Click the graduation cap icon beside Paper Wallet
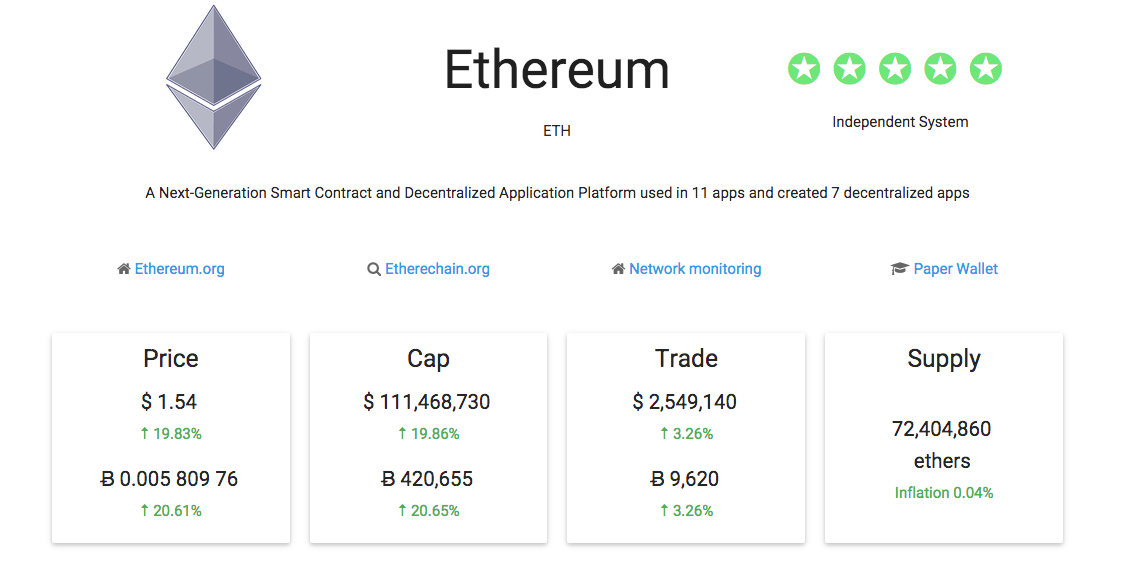The image size is (1132, 562). 899,269
